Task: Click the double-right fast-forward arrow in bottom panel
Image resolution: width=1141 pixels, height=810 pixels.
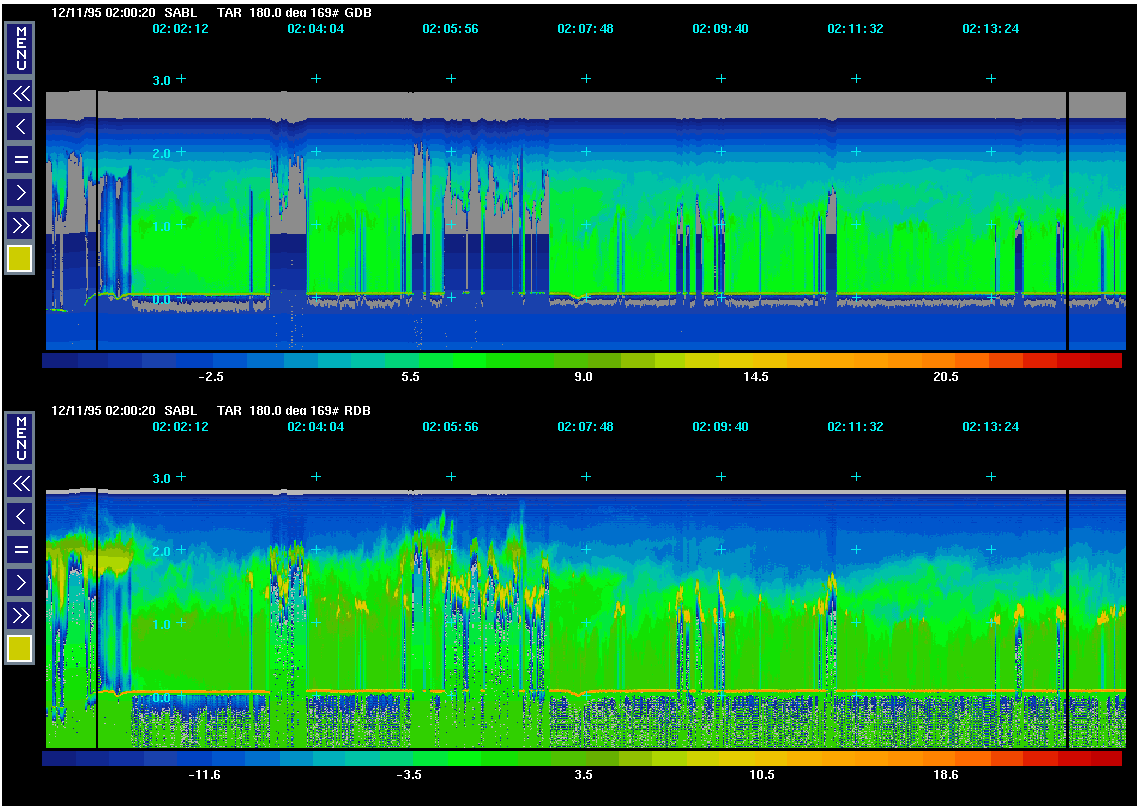Action: click(x=20, y=614)
